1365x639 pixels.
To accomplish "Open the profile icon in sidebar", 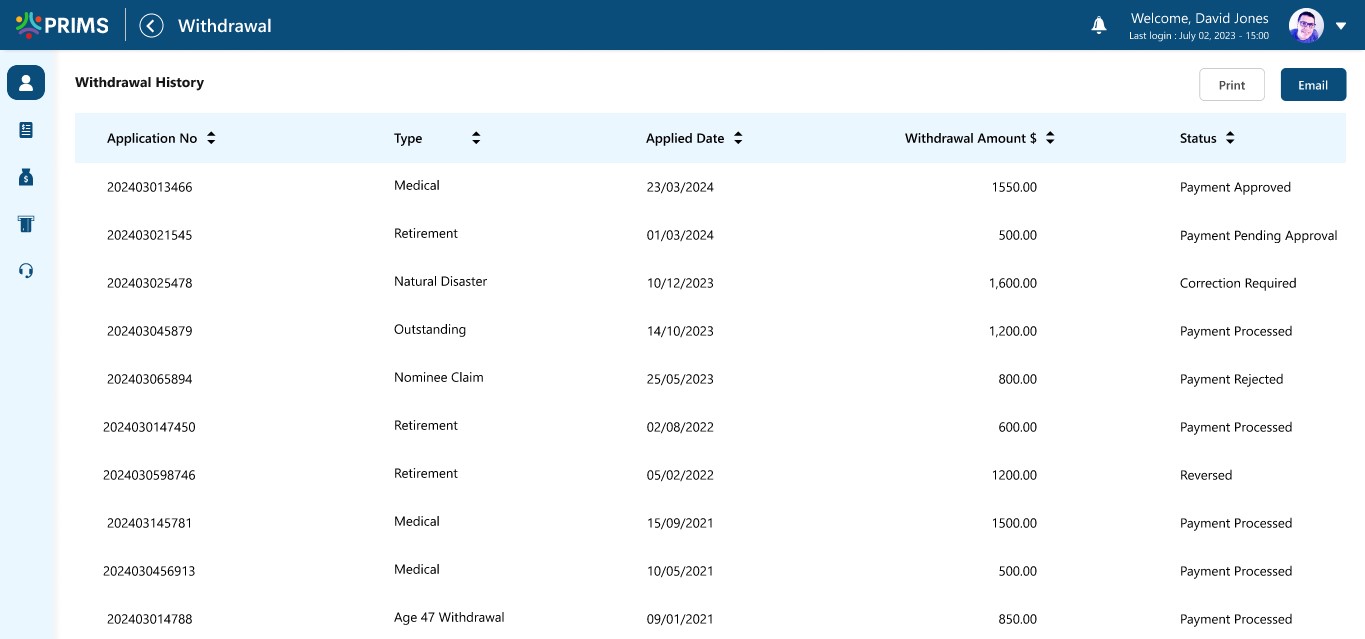I will tap(26, 82).
